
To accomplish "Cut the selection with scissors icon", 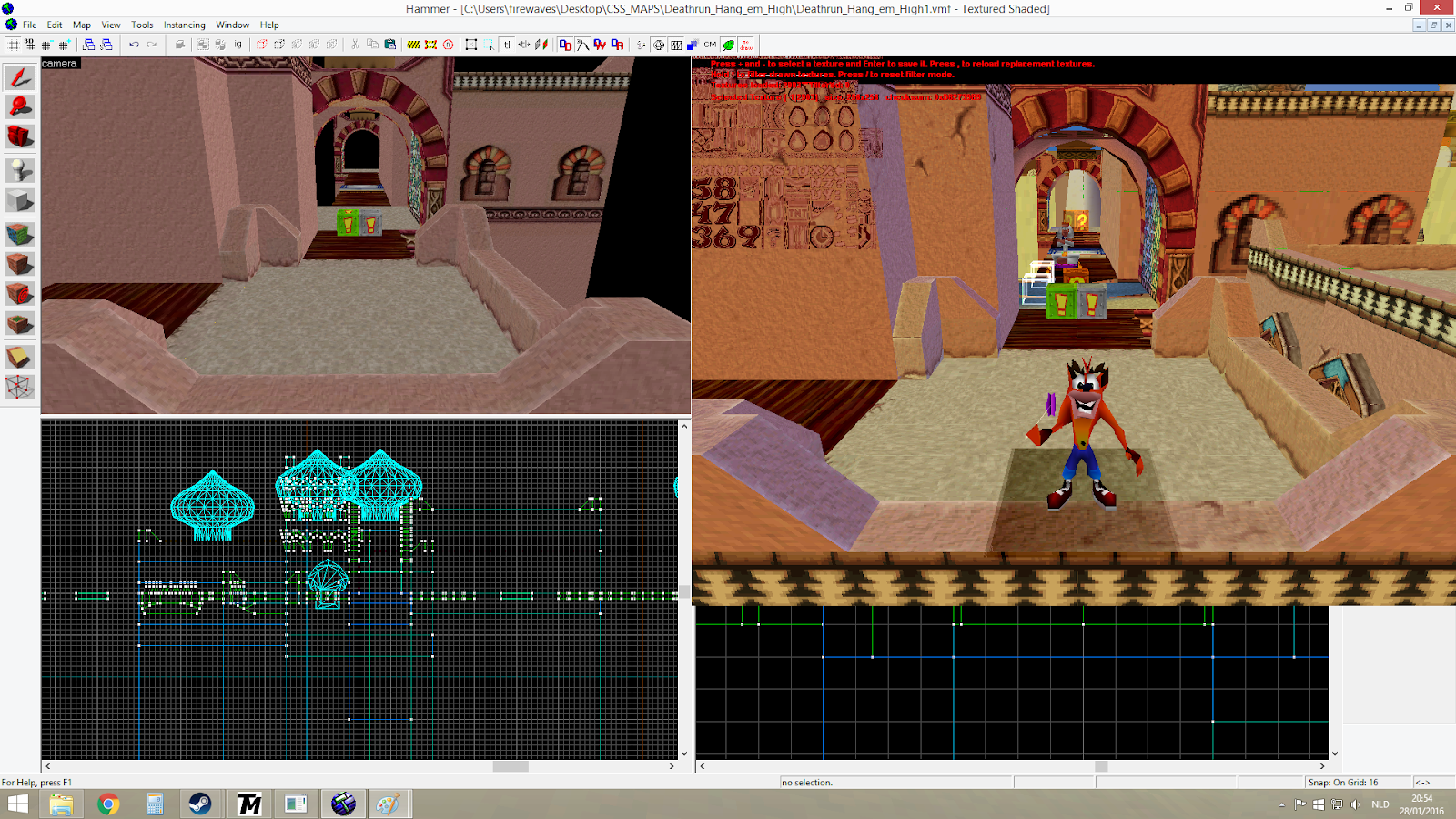I will click(x=355, y=45).
